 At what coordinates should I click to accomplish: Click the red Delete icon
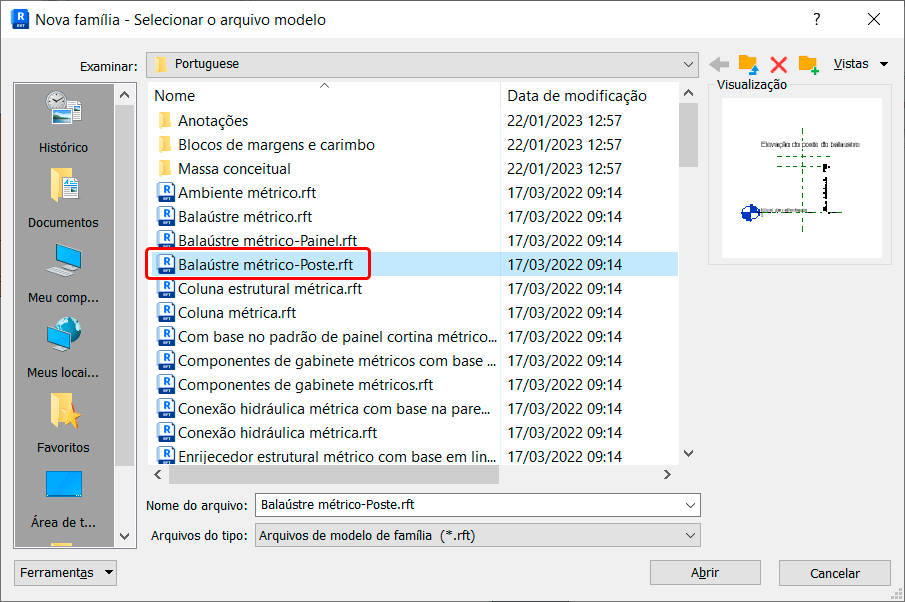pos(778,64)
